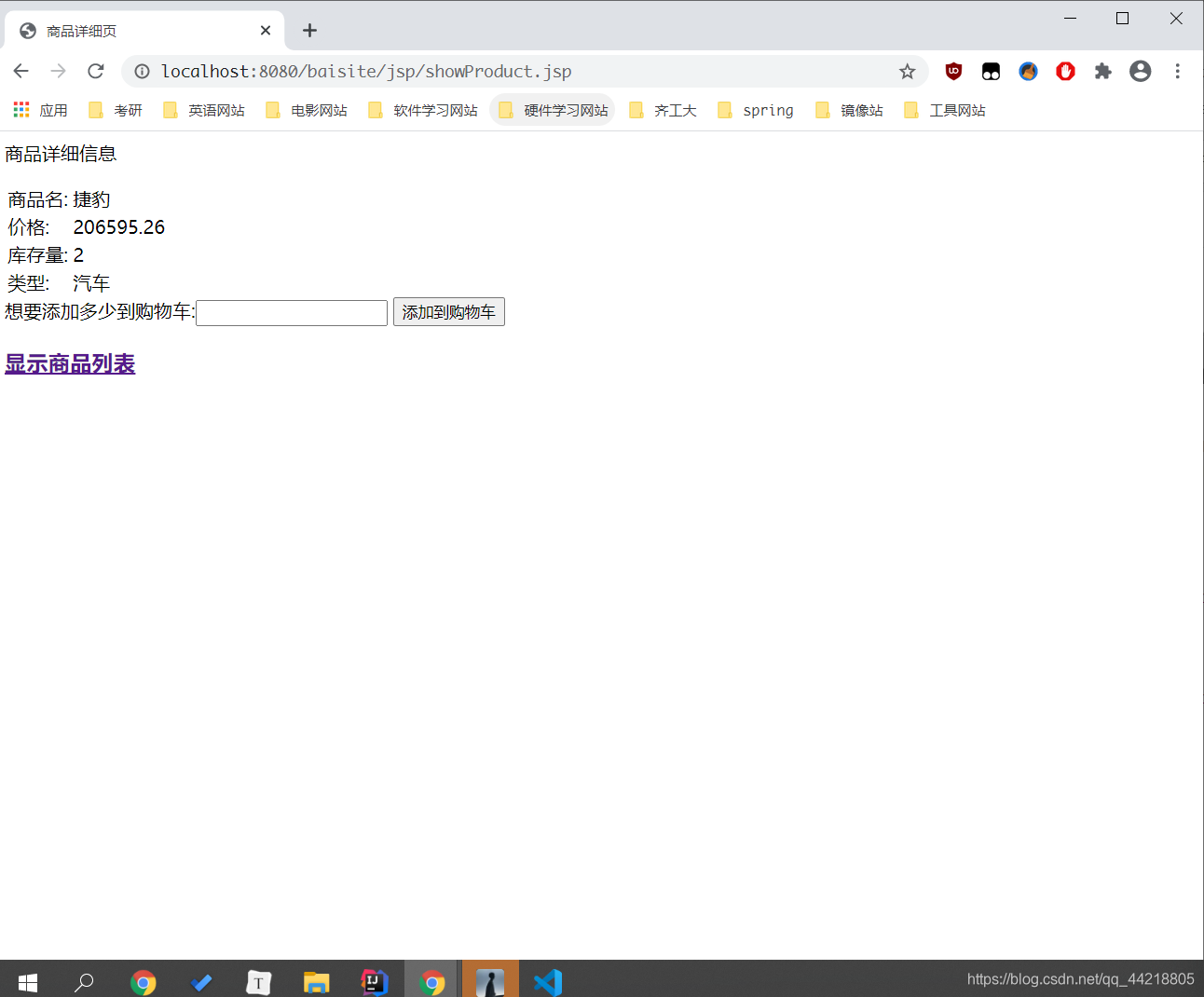Open File Explorer from the taskbar
1204x997 pixels.
(317, 982)
